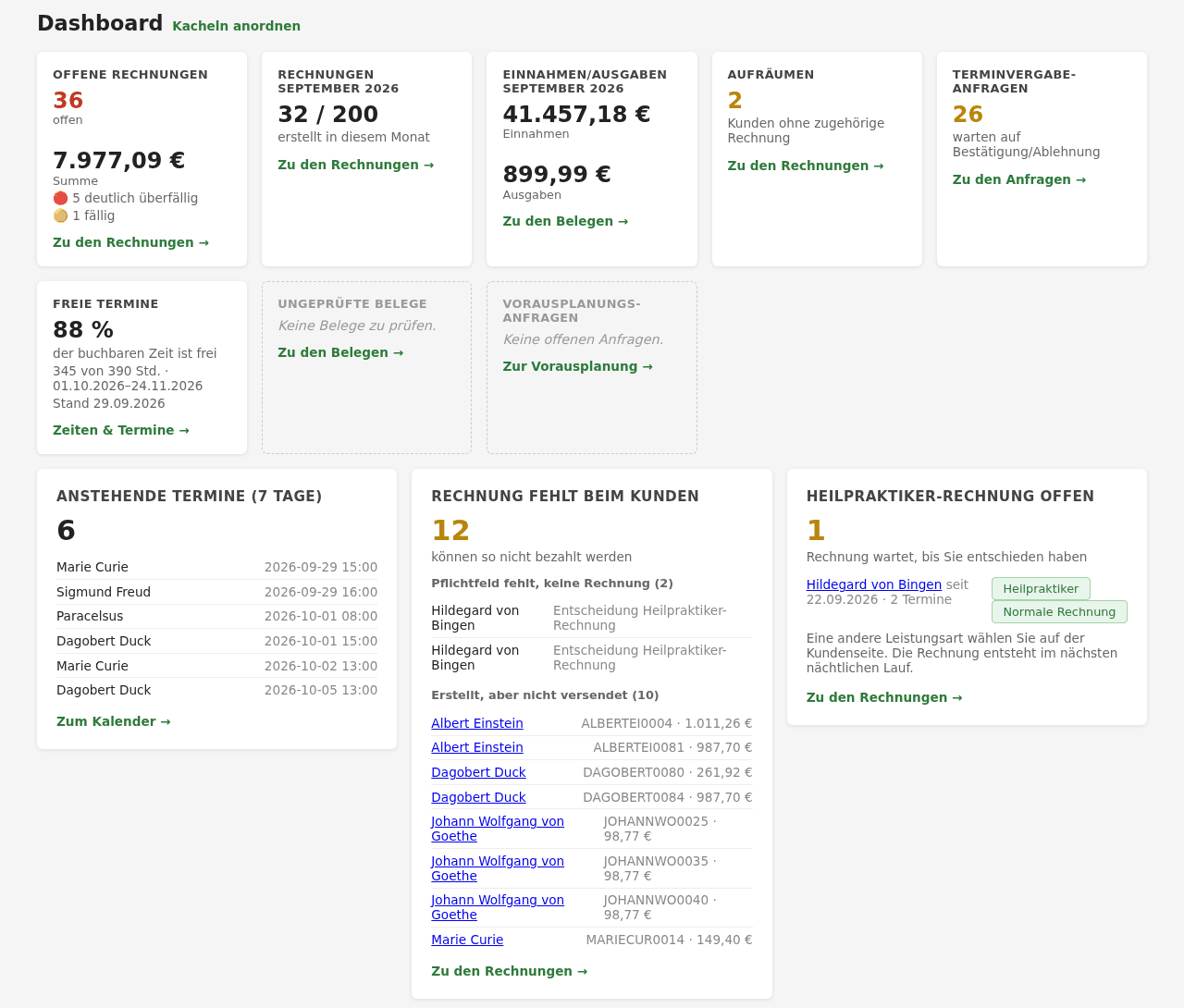Click the '1 fällig' status line
The image size is (1184, 1008).
pos(84,215)
